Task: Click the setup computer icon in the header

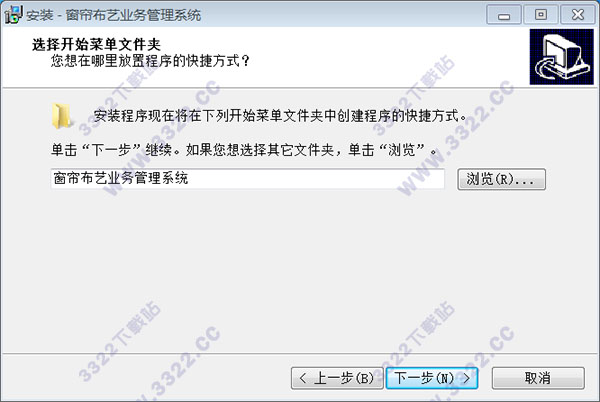Action: point(561,57)
